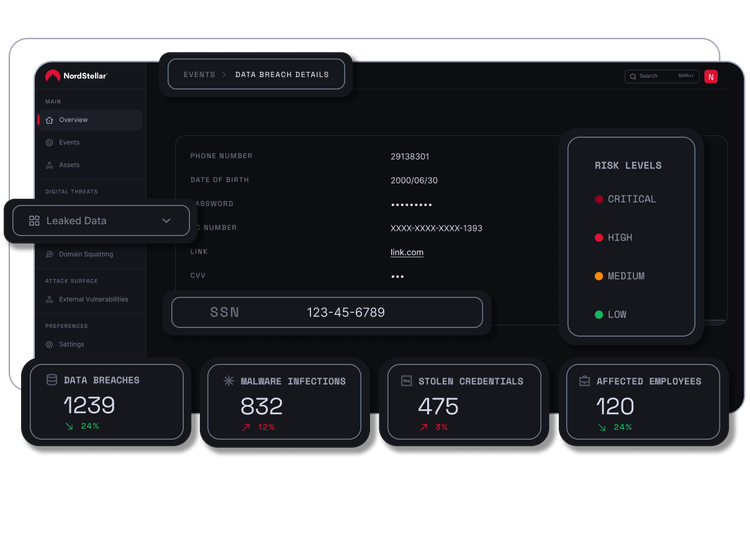
Task: Click the Events sidebar icon
Action: pyautogui.click(x=50, y=142)
